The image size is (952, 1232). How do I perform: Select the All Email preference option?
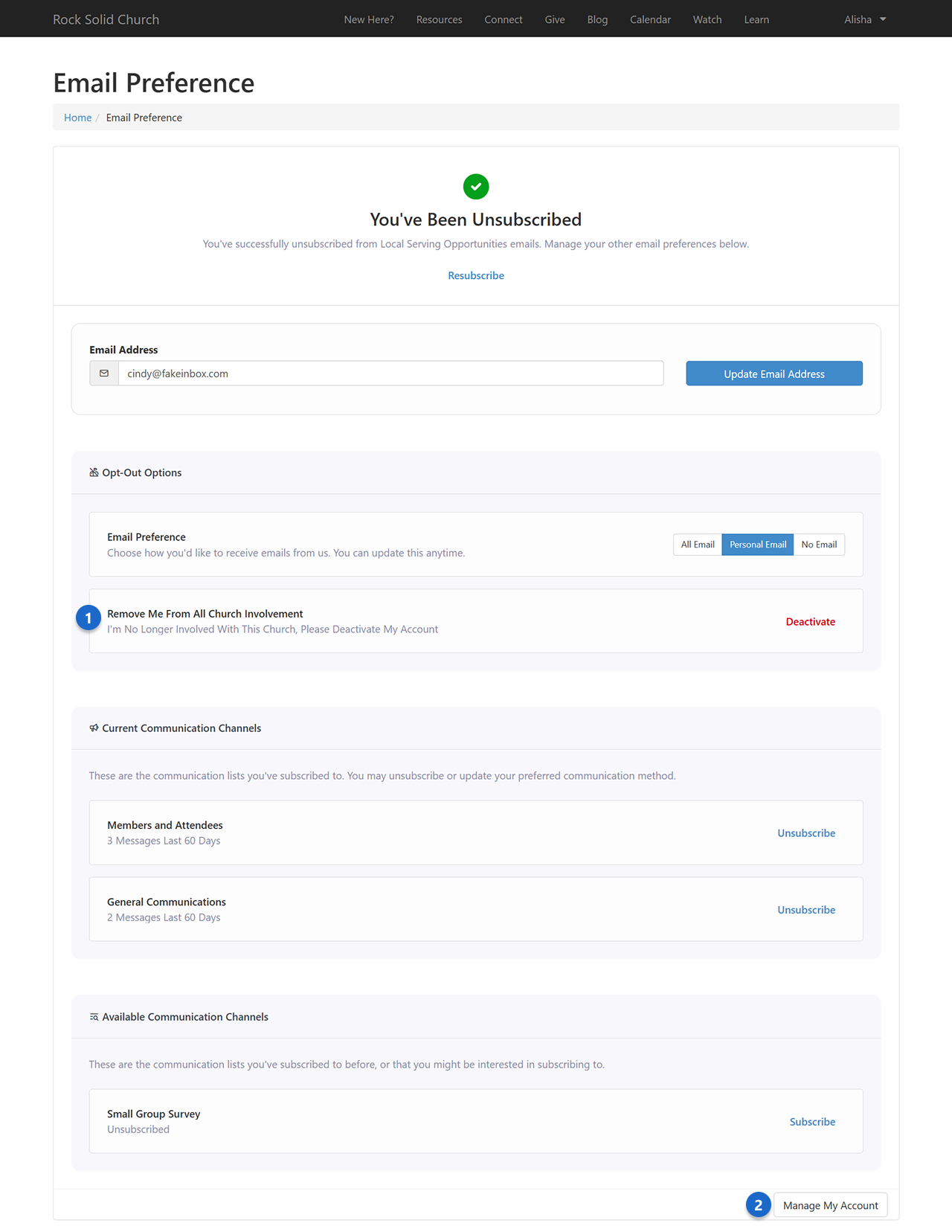coord(698,545)
